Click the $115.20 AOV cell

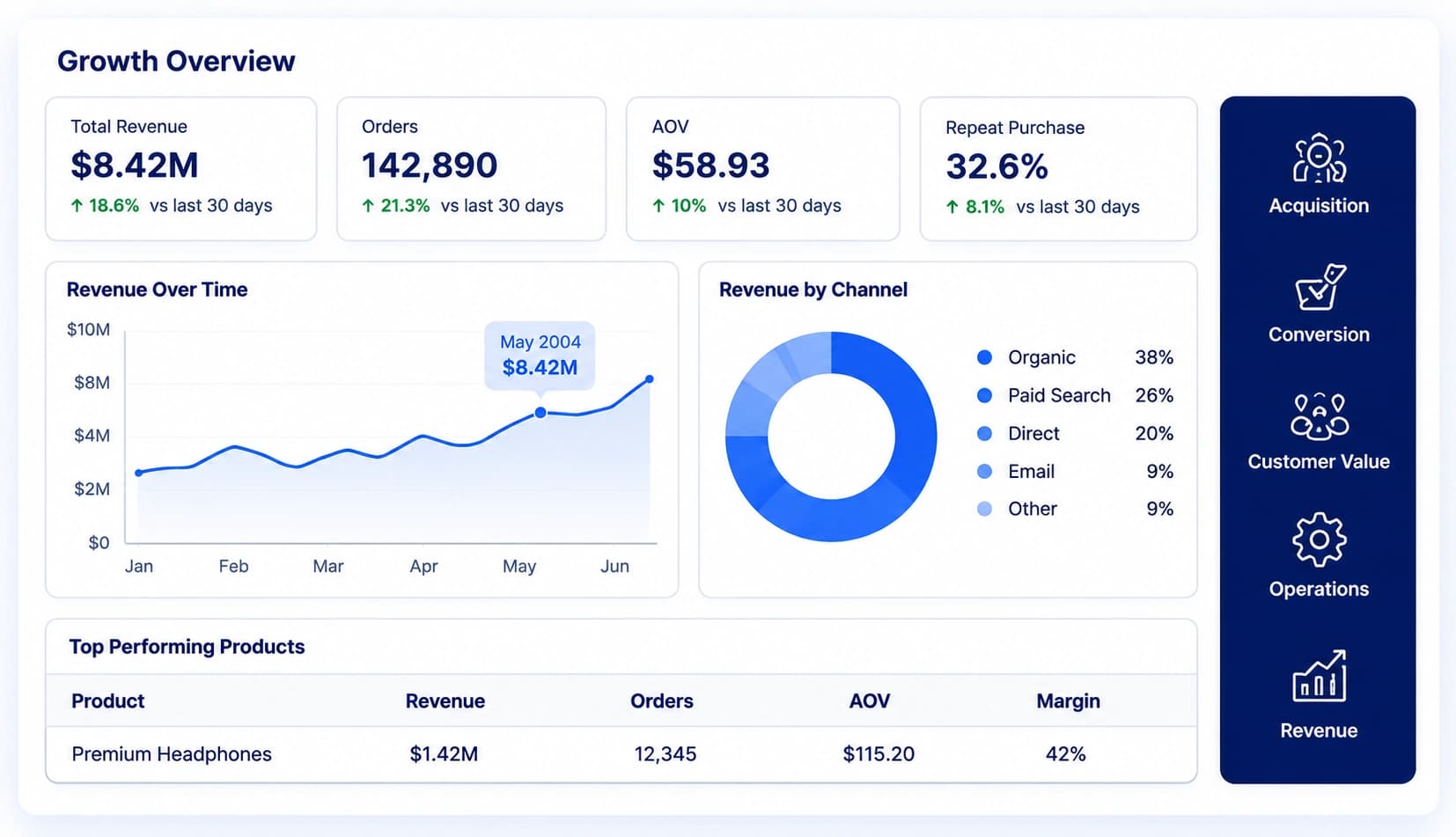(x=879, y=754)
